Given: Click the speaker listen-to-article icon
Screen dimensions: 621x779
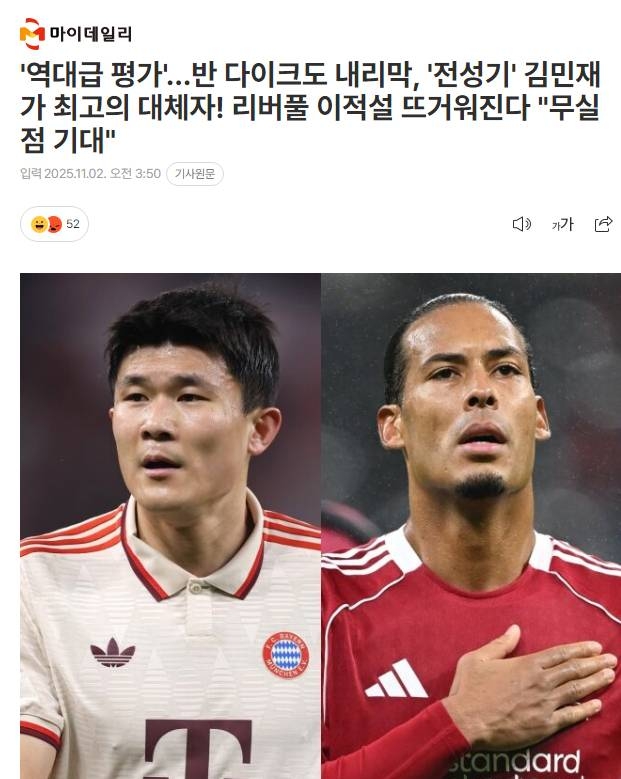Looking at the screenshot, I should [x=522, y=224].
